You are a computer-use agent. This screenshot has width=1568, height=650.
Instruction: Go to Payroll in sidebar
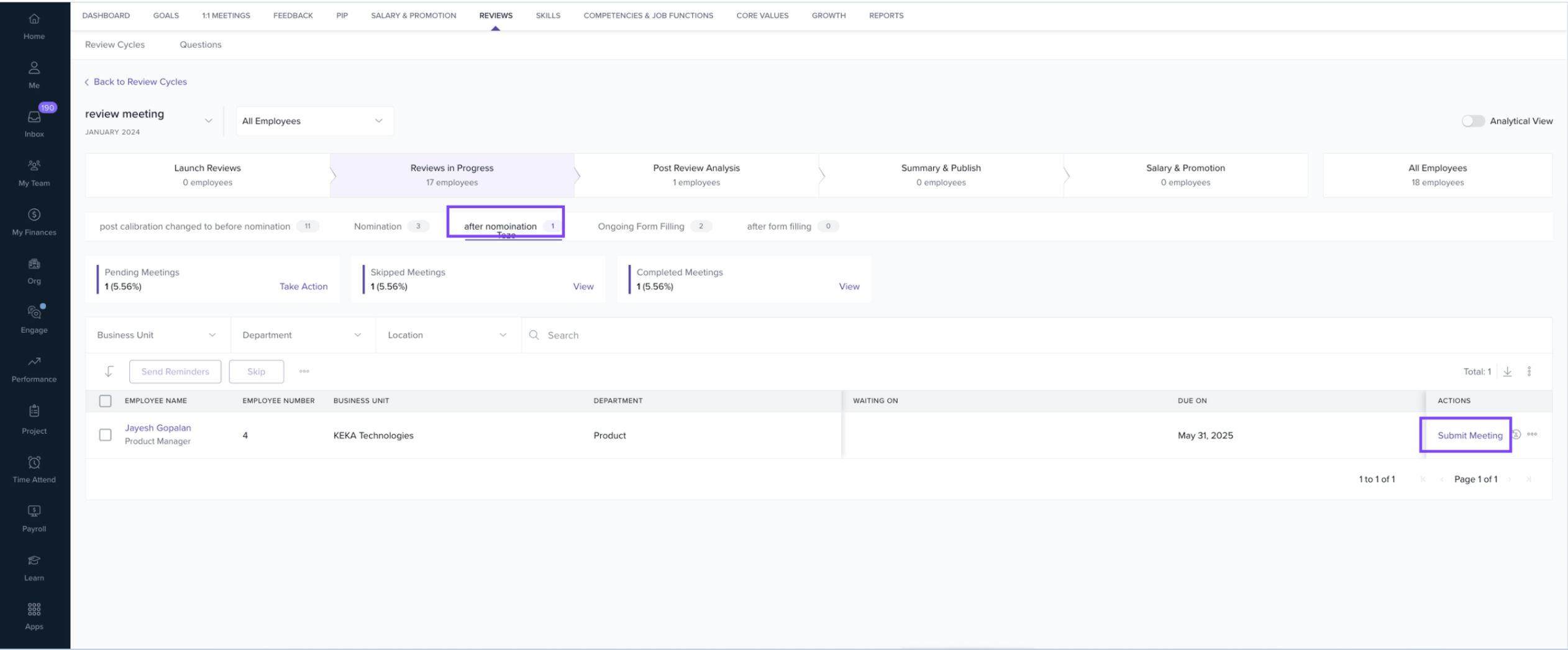click(x=34, y=512)
